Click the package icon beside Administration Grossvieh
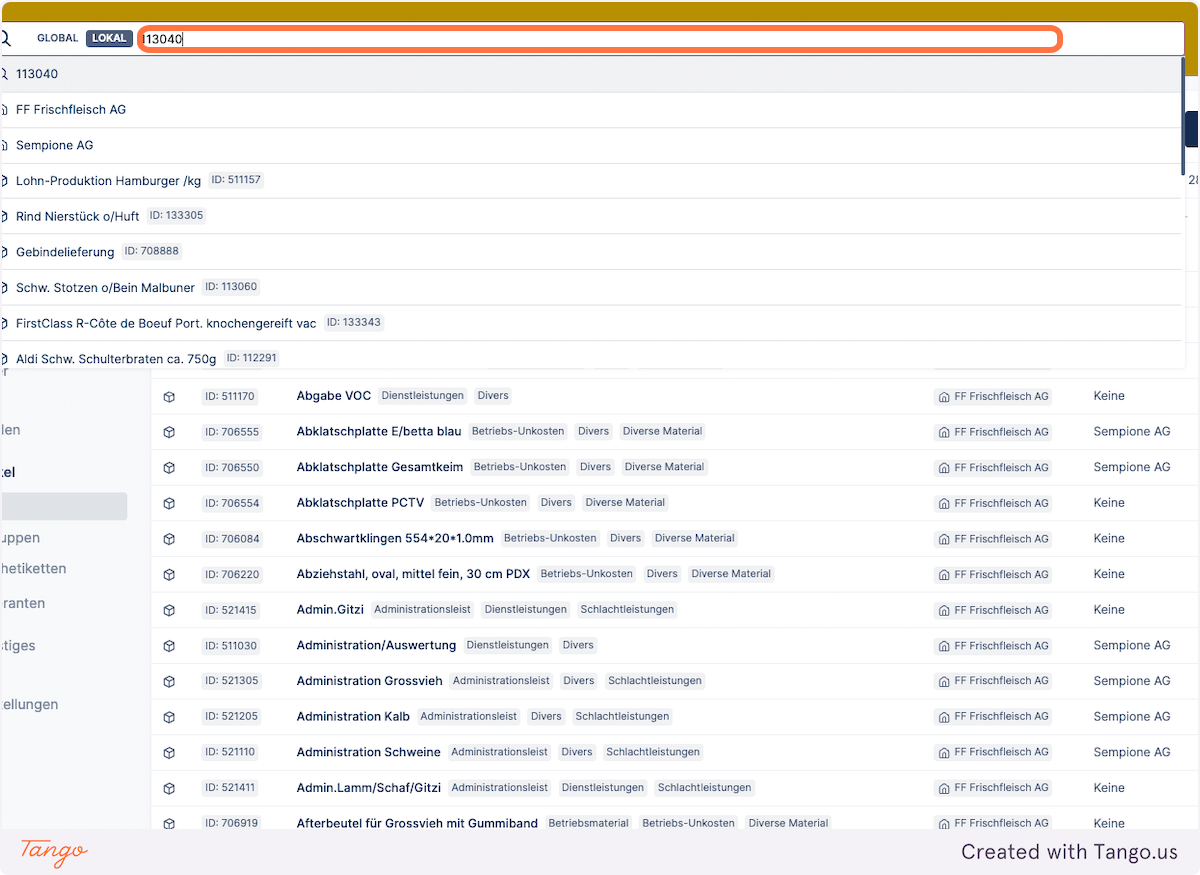Viewport: 1200px width, 875px height. pos(169,681)
